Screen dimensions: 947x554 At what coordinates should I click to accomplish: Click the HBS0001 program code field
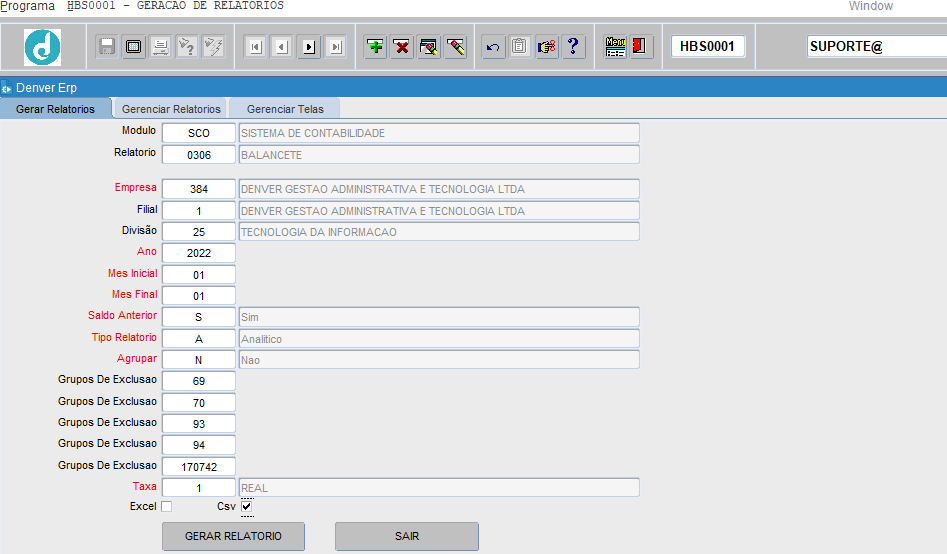(x=707, y=47)
